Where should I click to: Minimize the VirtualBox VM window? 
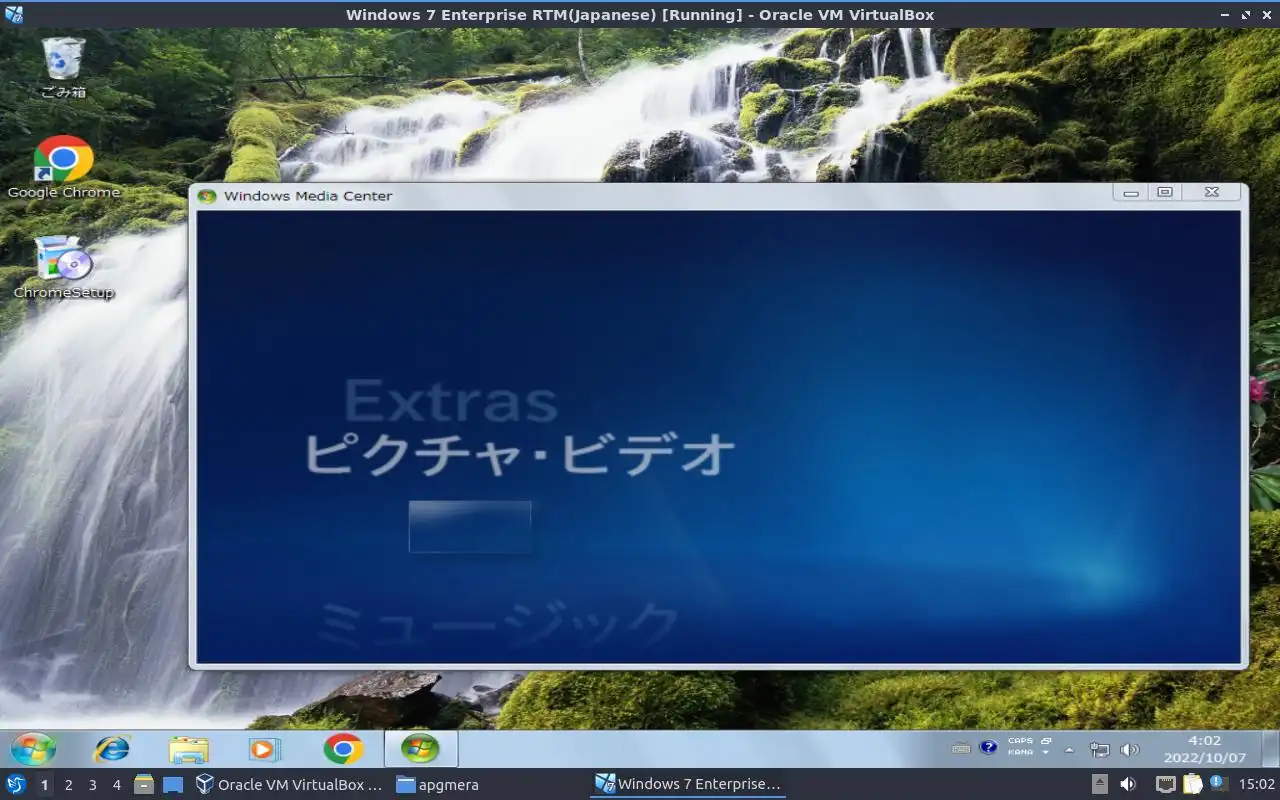point(1225,15)
